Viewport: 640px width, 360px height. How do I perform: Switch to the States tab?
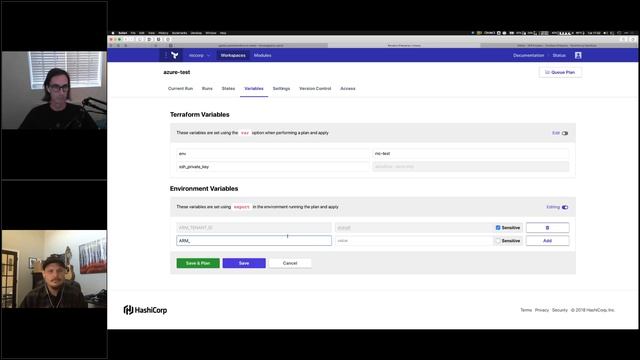228,89
